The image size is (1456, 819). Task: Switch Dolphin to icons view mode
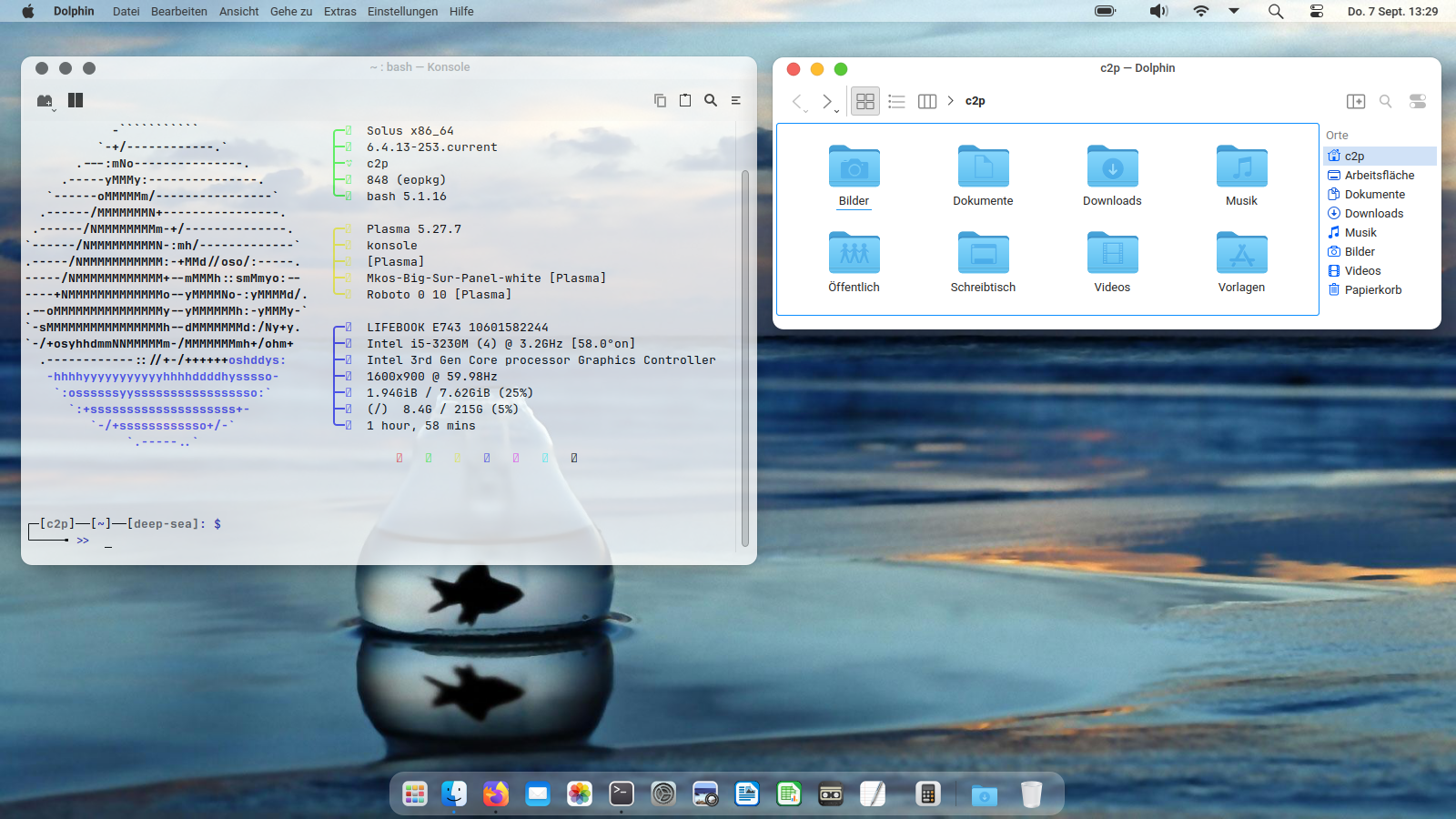coord(865,101)
